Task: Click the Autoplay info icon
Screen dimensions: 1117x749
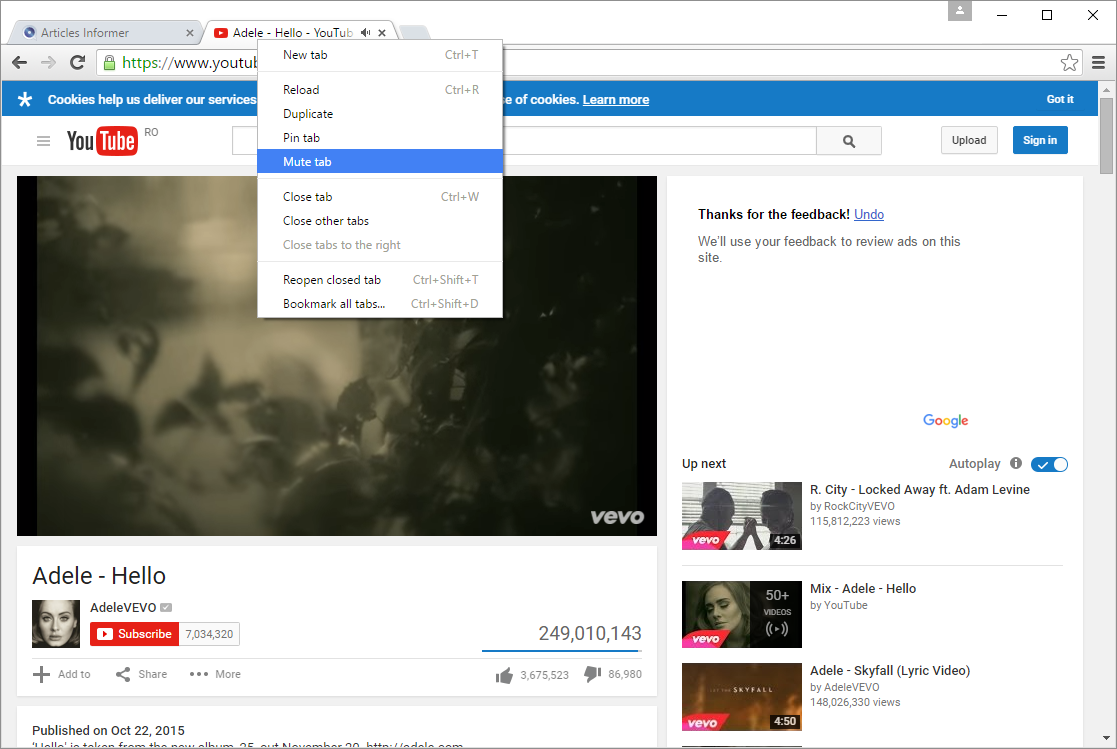Action: pyautogui.click(x=1016, y=463)
